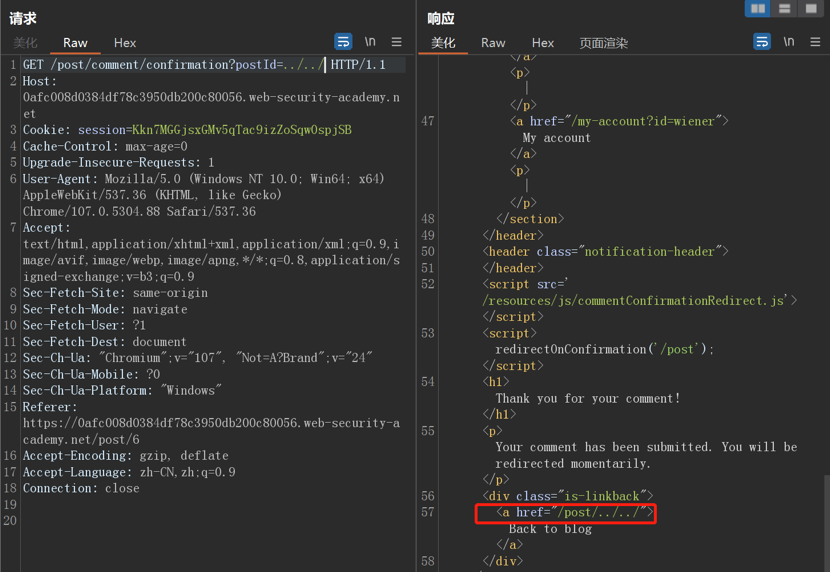Click notification-header class line in response
The height and width of the screenshot is (572, 830).
(x=606, y=252)
